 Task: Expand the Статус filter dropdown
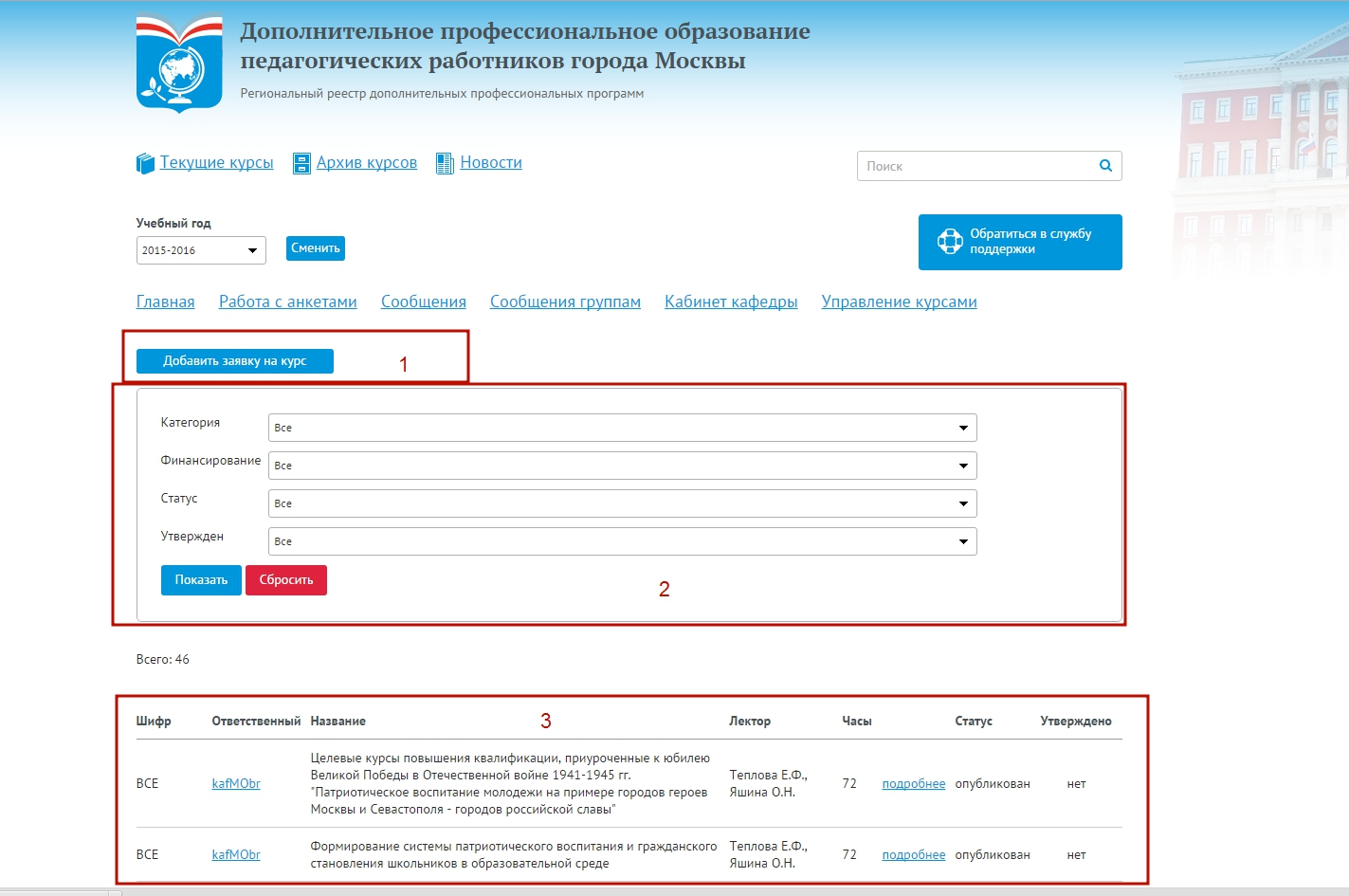pyautogui.click(x=623, y=503)
